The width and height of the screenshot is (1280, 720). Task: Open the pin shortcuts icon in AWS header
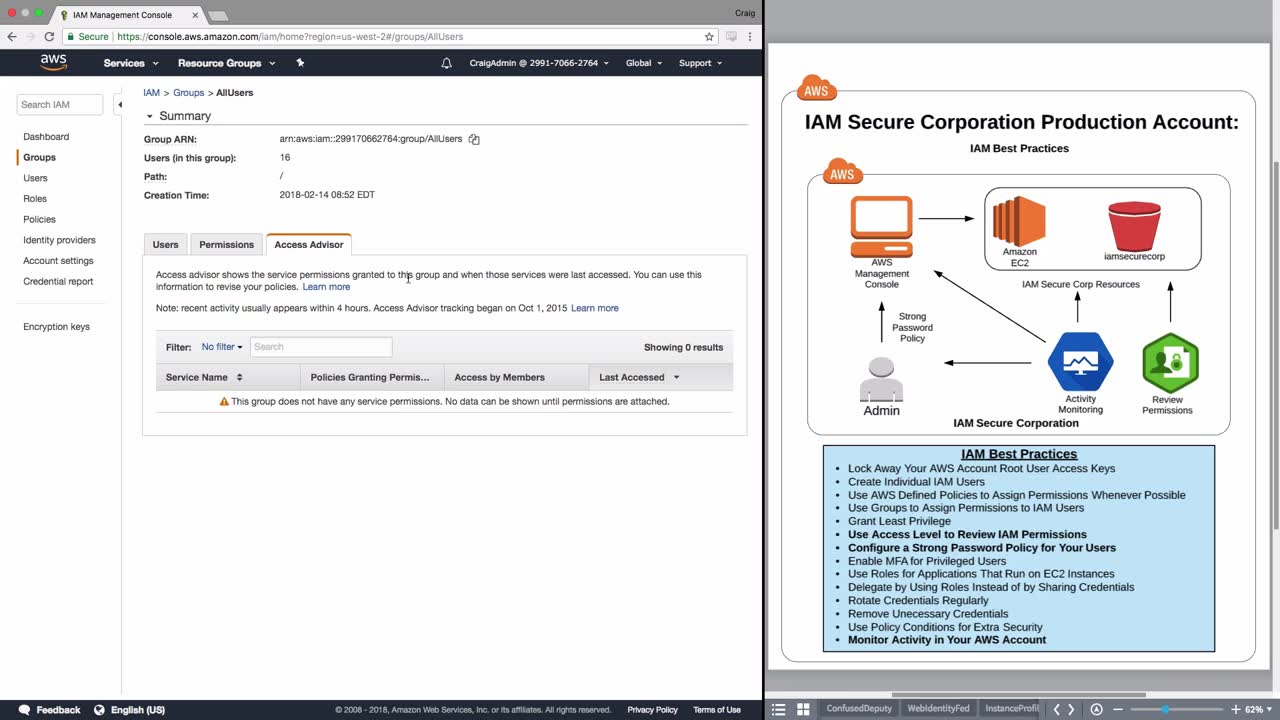300,63
